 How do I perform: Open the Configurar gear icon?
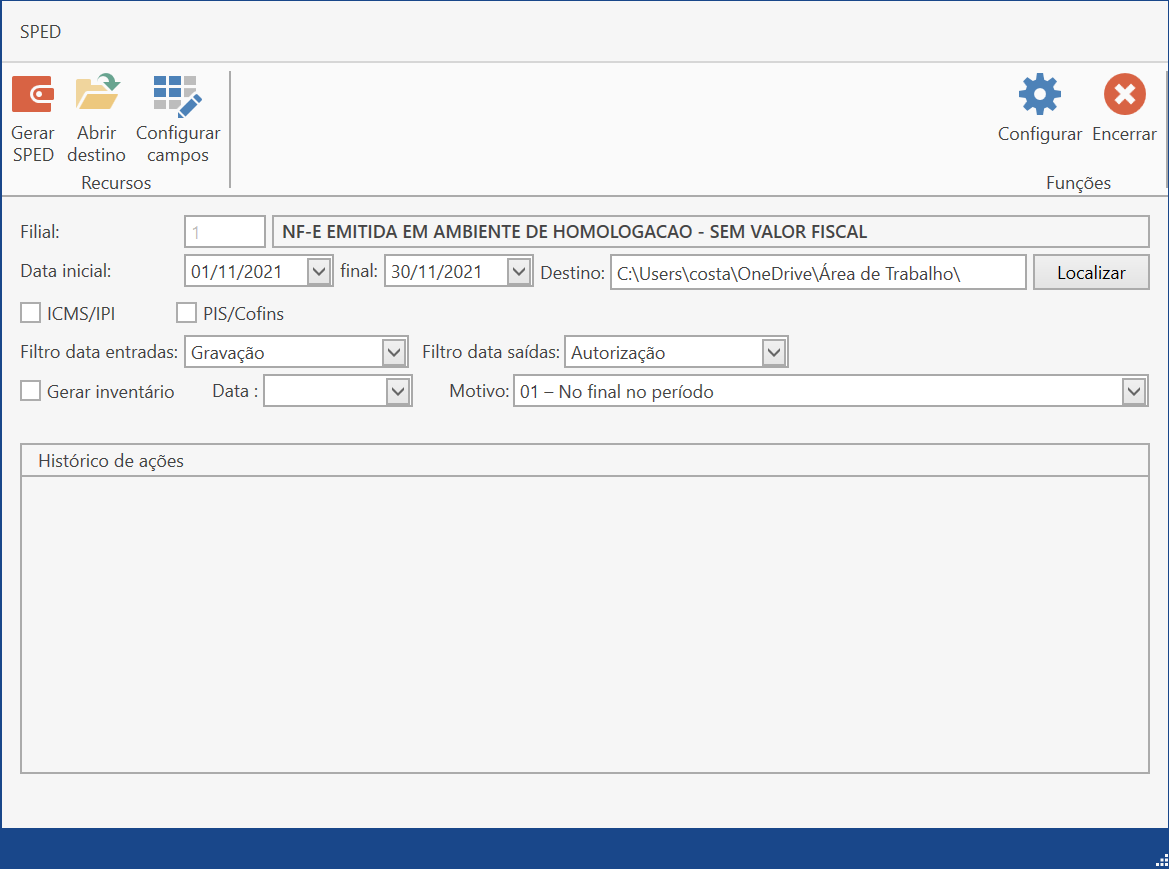(x=1039, y=95)
